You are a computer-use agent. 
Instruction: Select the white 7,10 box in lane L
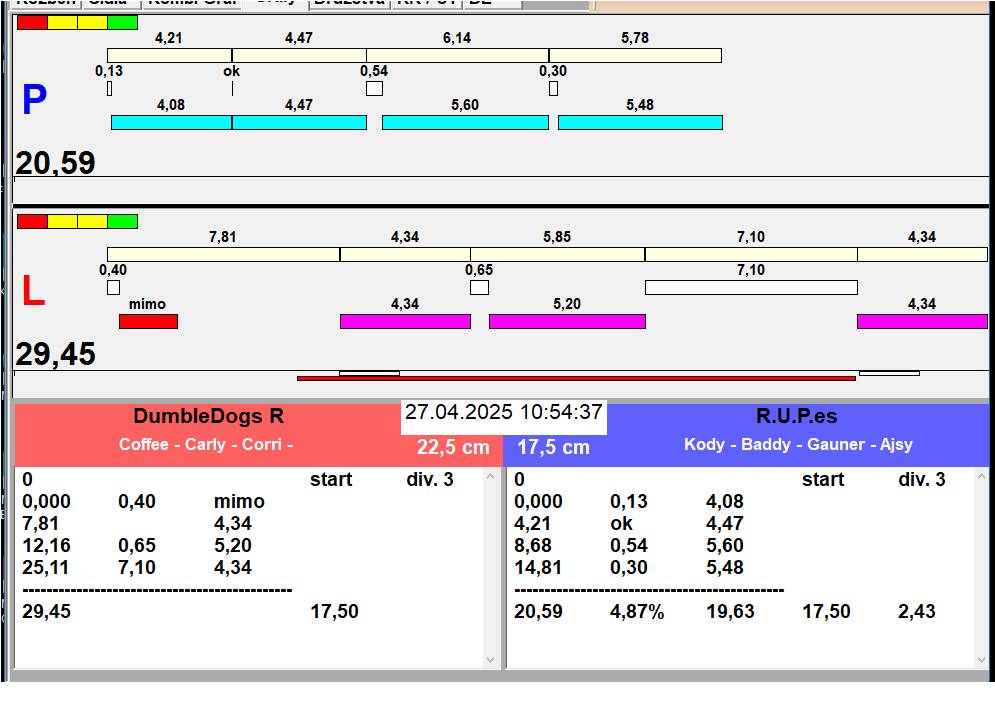750,287
